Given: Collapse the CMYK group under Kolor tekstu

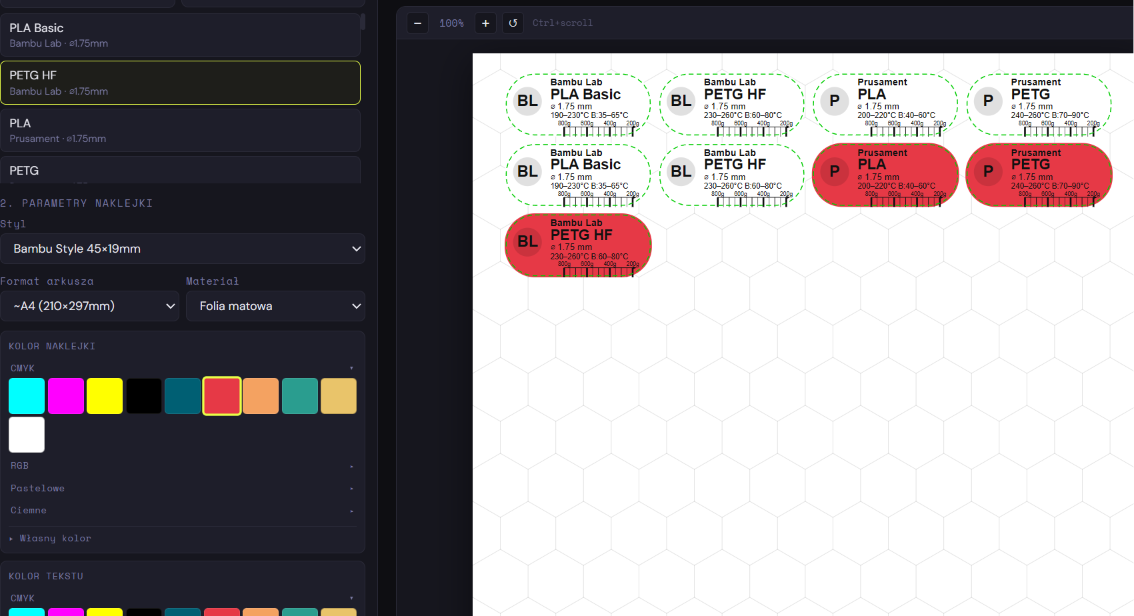Looking at the screenshot, I should 182,598.
